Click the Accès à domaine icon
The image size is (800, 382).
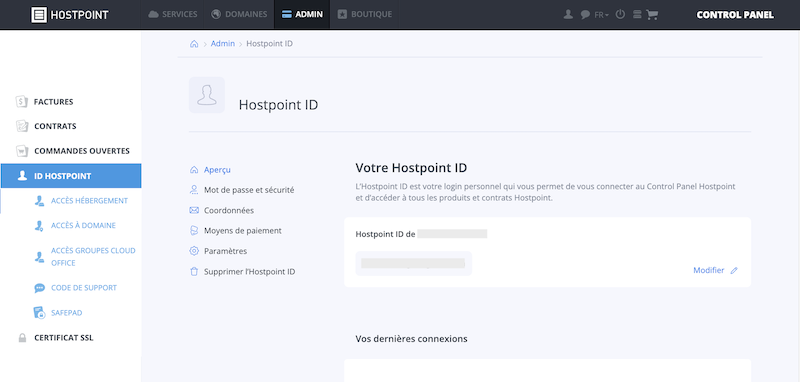[x=39, y=226]
